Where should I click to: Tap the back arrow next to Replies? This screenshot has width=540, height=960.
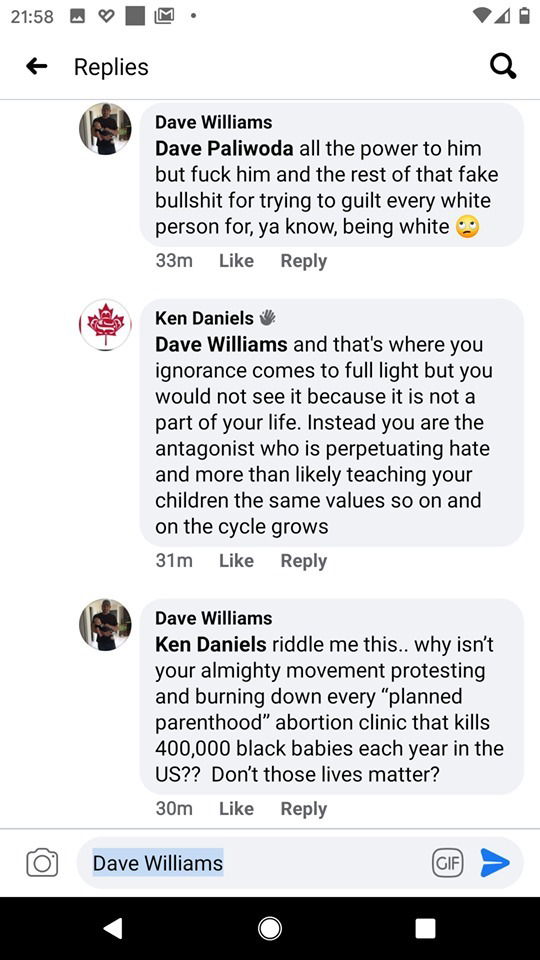pyautogui.click(x=37, y=66)
